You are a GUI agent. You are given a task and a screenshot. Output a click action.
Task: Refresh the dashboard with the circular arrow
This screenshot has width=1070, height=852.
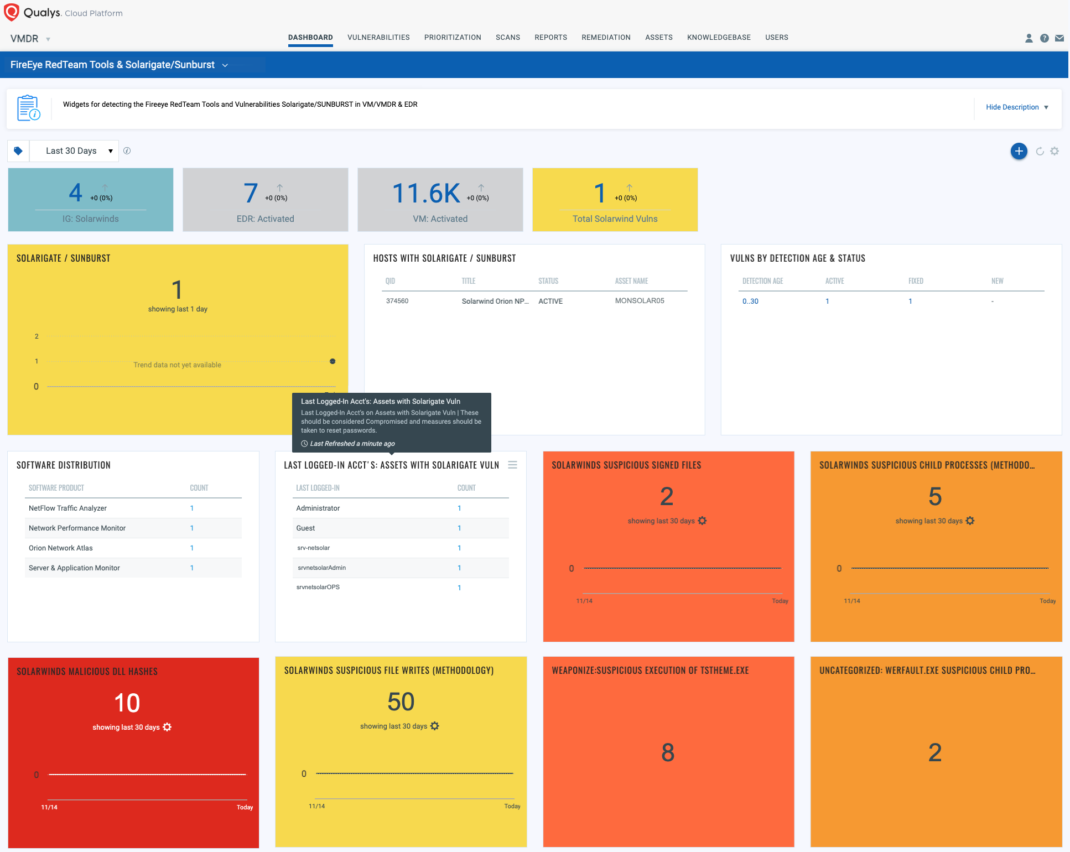tap(1040, 151)
